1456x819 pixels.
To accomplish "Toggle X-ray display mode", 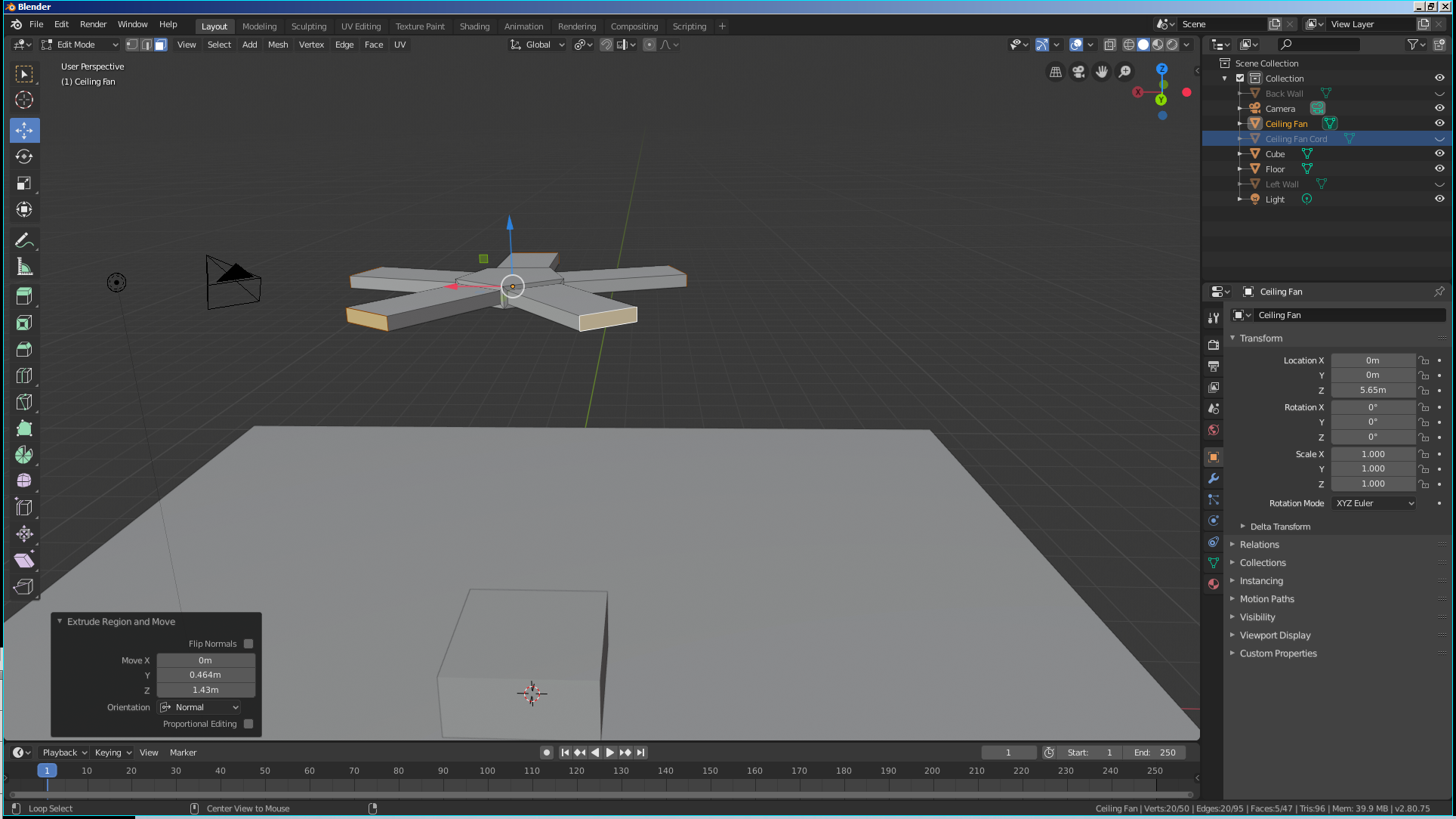I will pos(1110,45).
